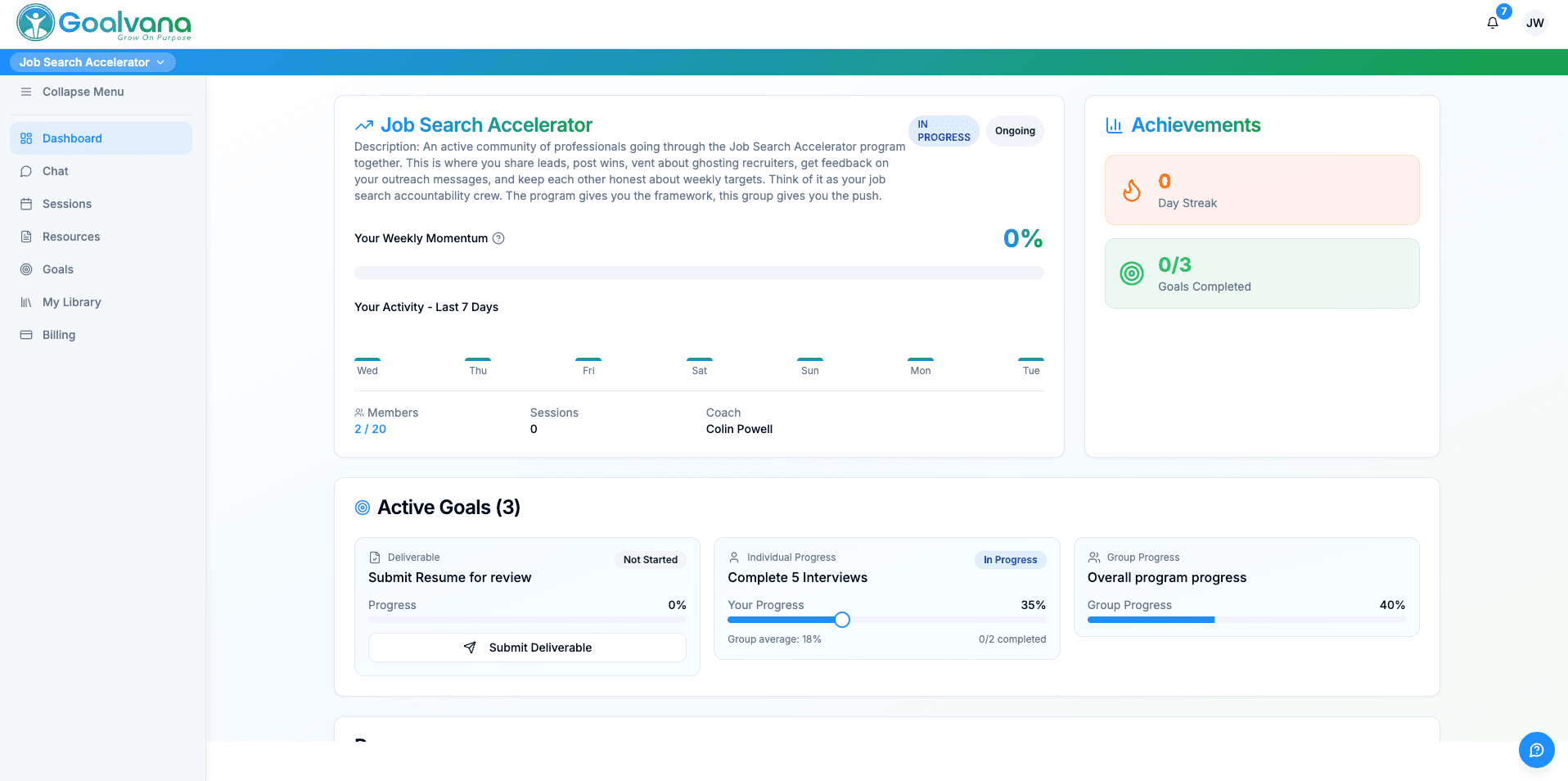Click the notification bell icon

[x=1492, y=23]
